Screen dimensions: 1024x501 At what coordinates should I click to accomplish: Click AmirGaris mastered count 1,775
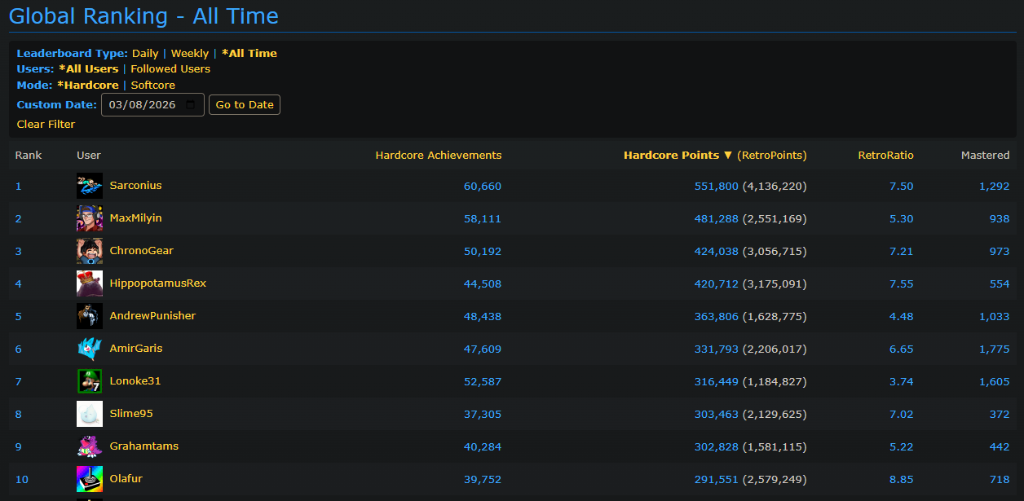coord(995,349)
